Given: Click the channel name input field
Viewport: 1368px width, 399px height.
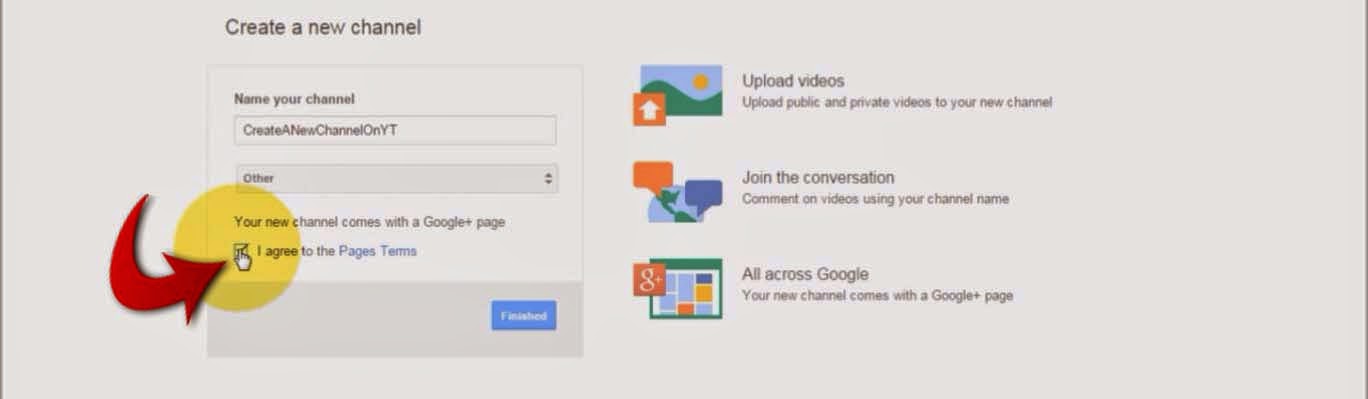Looking at the screenshot, I should click(395, 130).
